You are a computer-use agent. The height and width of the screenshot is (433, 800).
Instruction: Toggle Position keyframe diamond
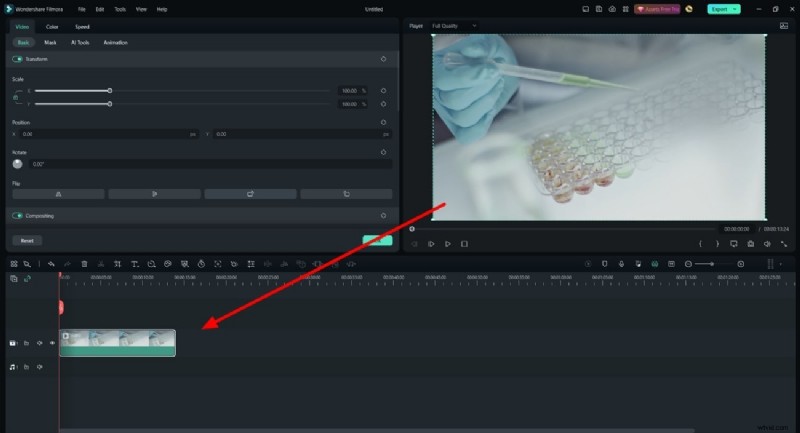coord(384,122)
